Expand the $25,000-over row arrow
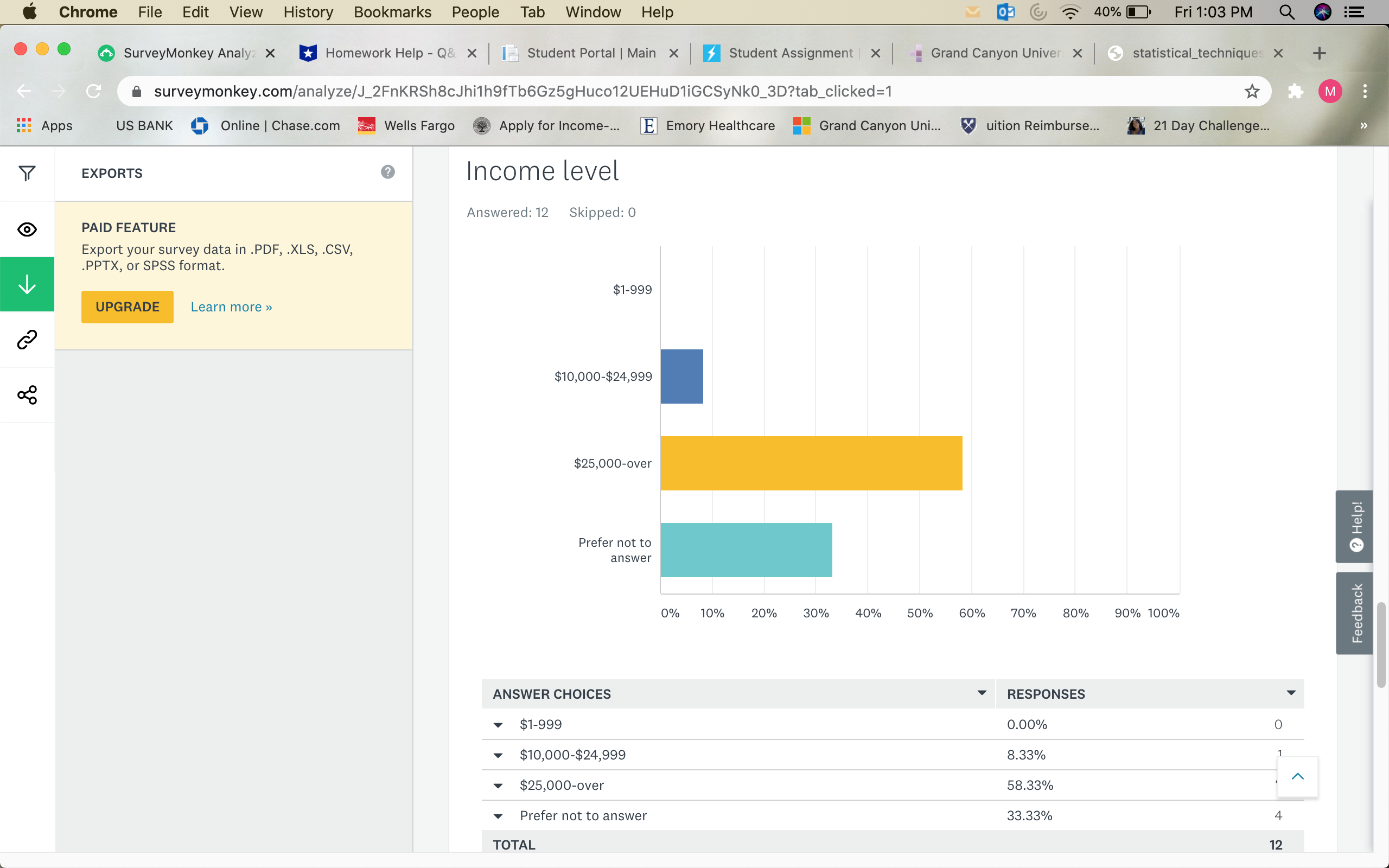Image resolution: width=1389 pixels, height=868 pixels. (498, 786)
